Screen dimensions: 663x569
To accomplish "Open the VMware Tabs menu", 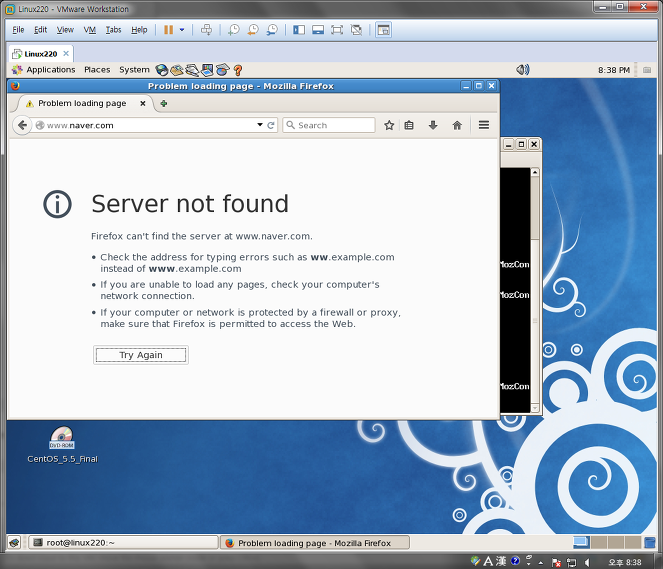I will coord(113,30).
